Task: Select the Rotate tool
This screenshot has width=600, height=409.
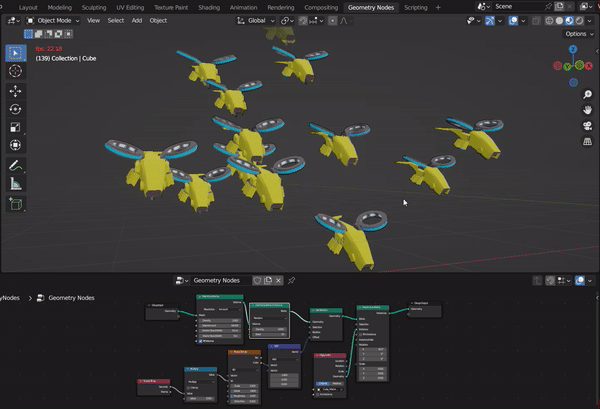Action: 16,109
